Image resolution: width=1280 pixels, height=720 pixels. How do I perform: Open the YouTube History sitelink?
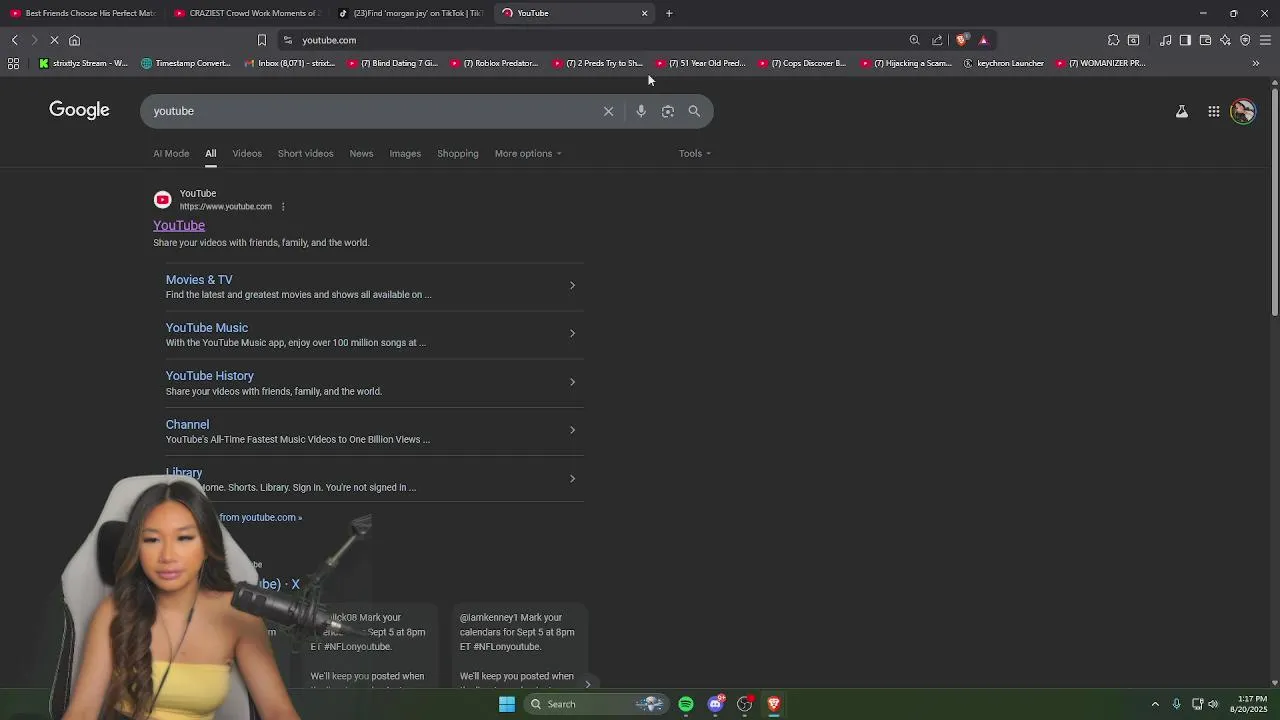[210, 376]
